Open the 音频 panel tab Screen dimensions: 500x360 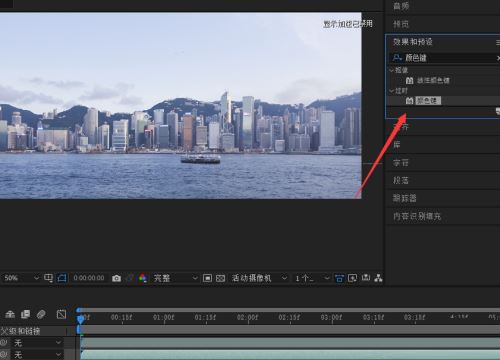(x=401, y=6)
